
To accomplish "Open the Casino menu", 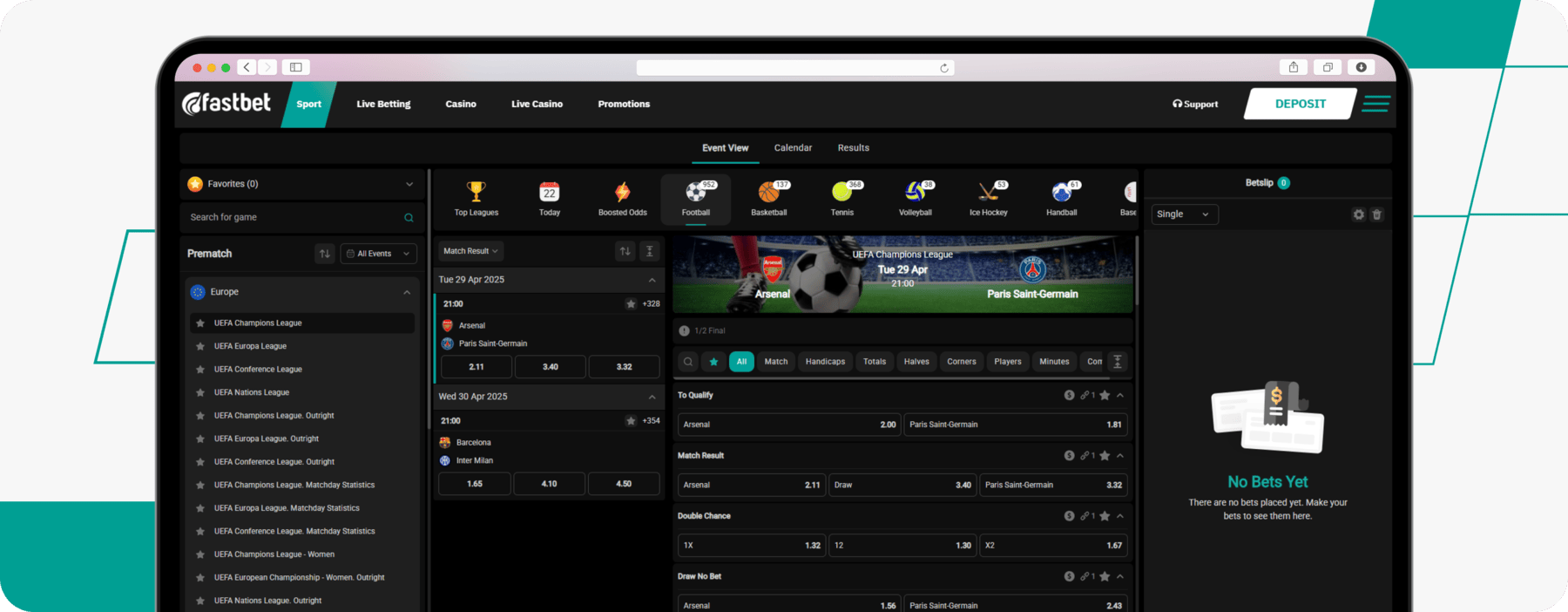I will [x=461, y=105].
